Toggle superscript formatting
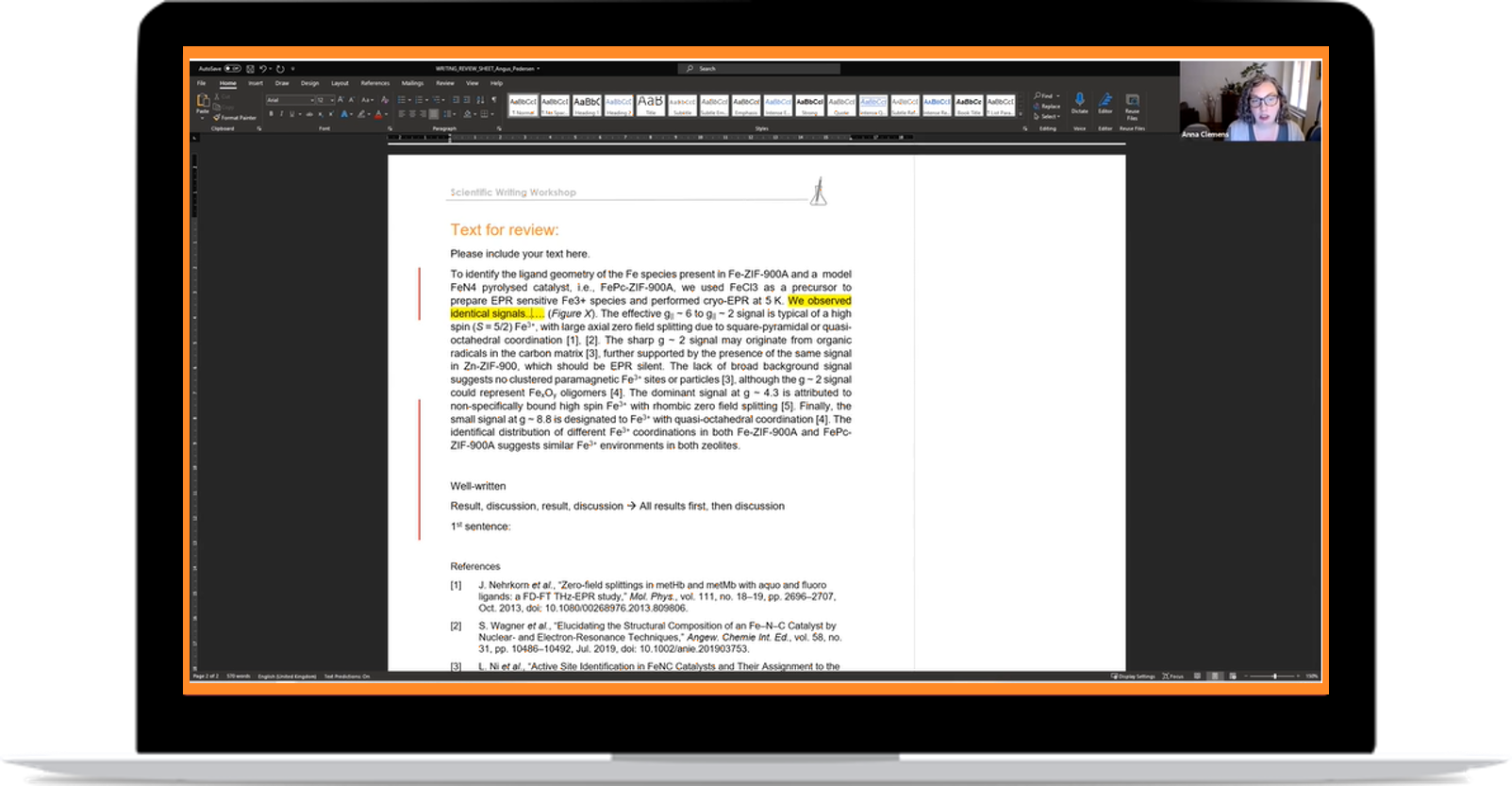1512x786 pixels. tap(331, 114)
